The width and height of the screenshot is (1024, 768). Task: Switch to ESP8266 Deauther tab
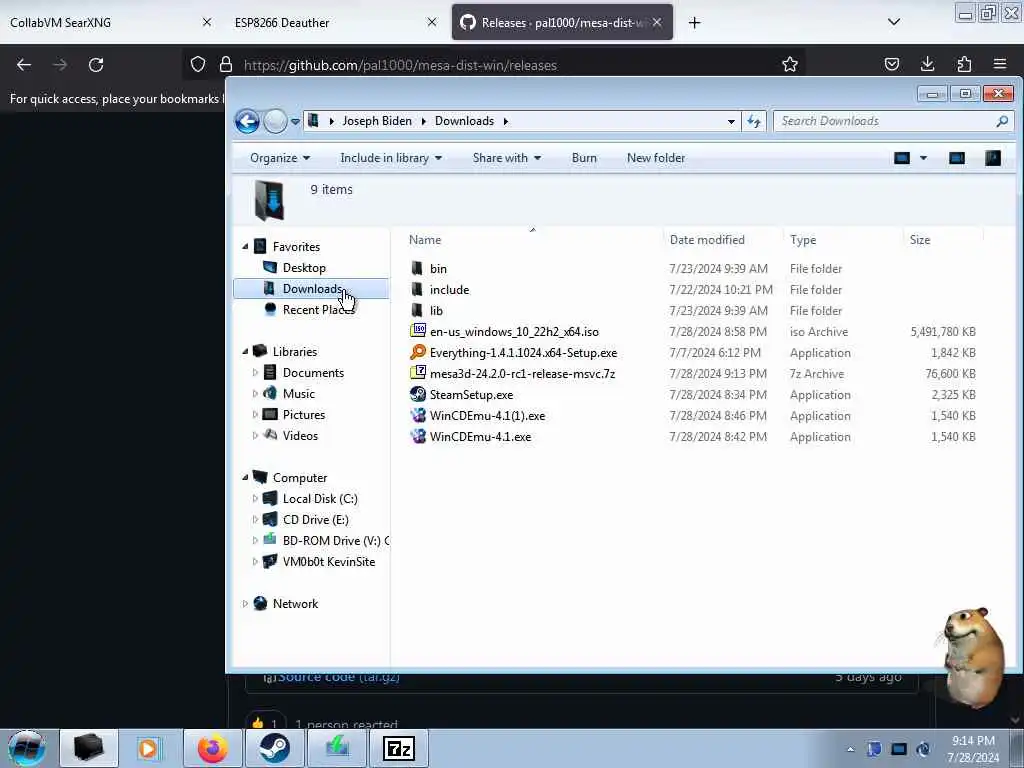point(330,22)
